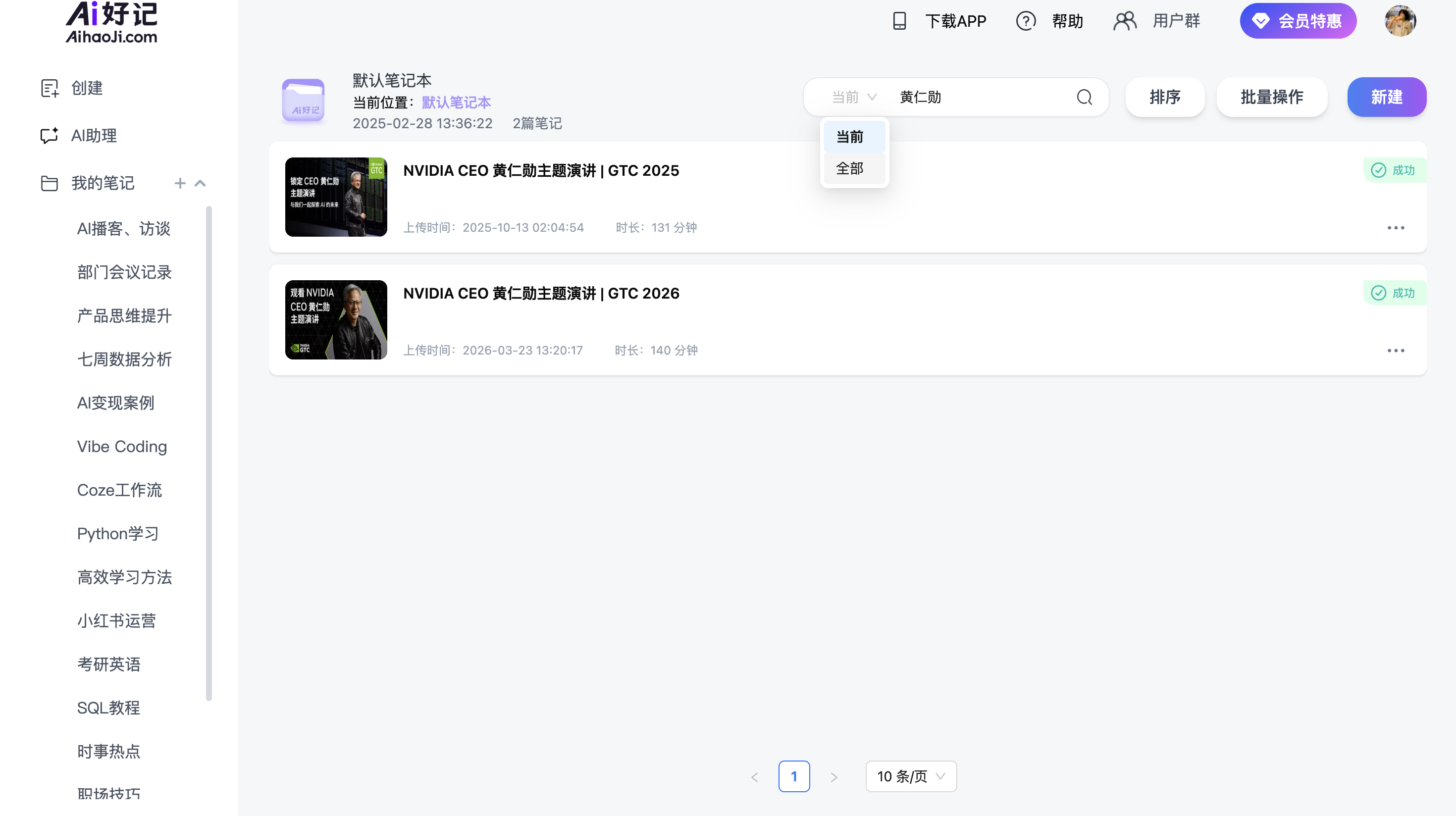
Task: Open note titled GTC 2025 keynote
Action: click(541, 170)
